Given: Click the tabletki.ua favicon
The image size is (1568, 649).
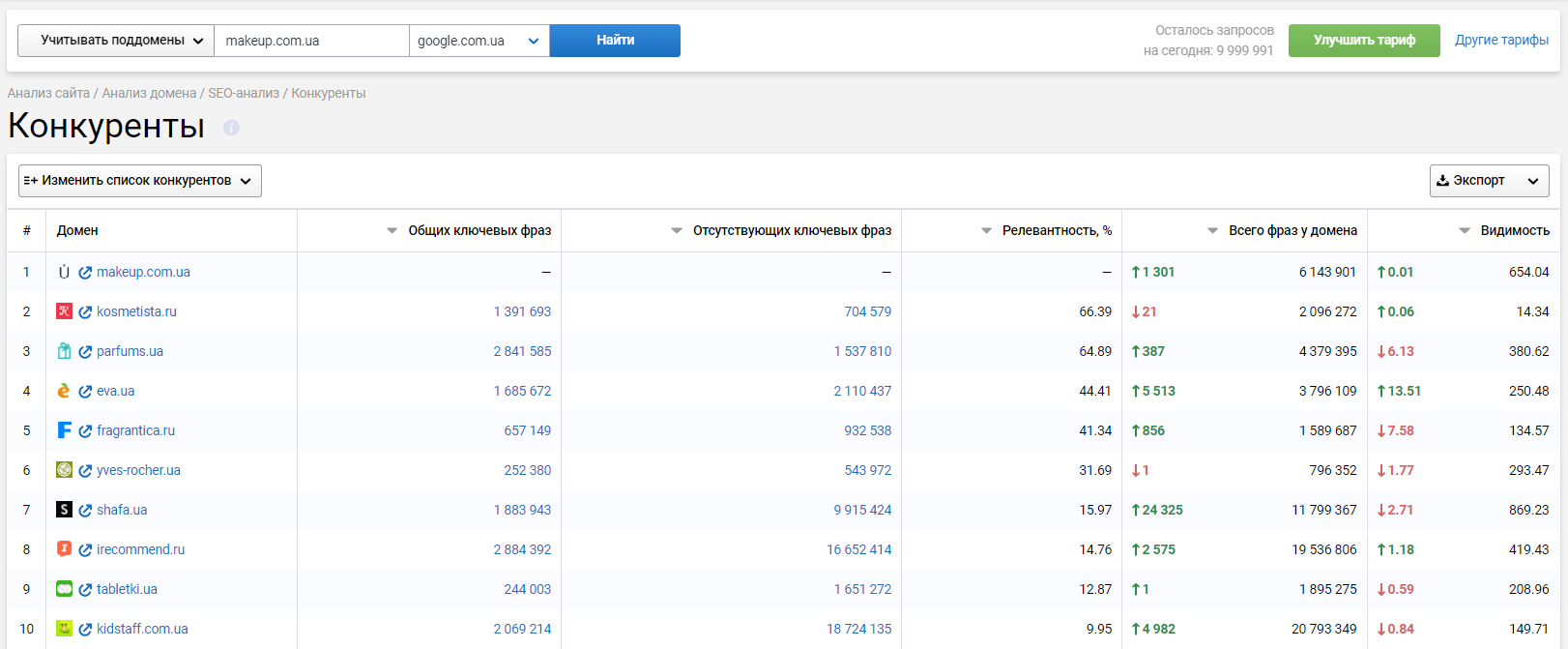Looking at the screenshot, I should (64, 589).
